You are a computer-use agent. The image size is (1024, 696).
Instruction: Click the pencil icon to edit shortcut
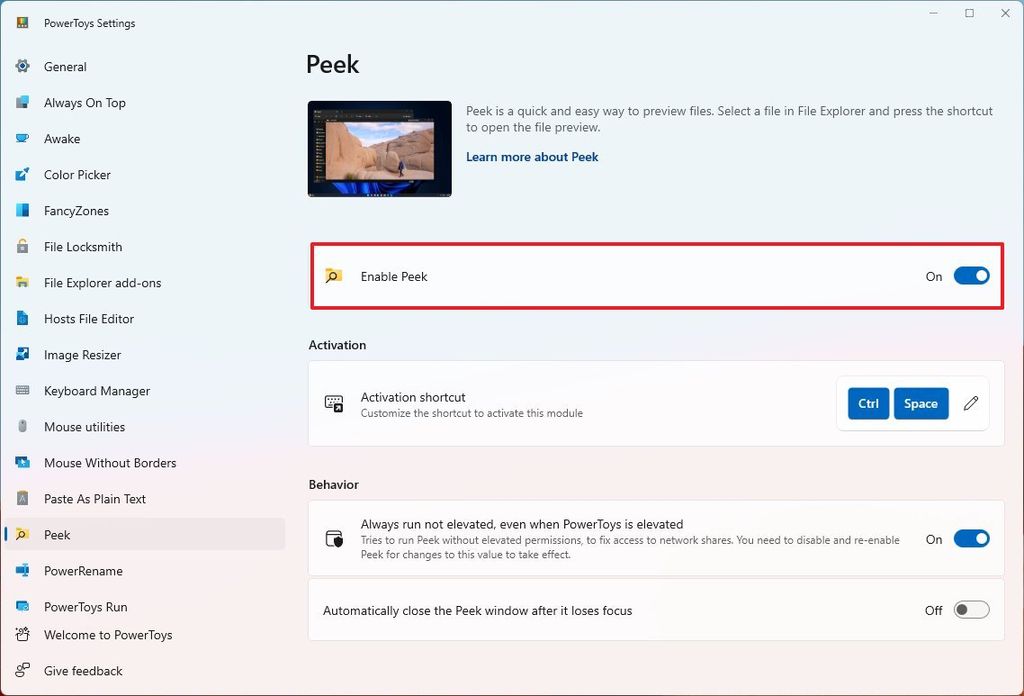point(970,404)
